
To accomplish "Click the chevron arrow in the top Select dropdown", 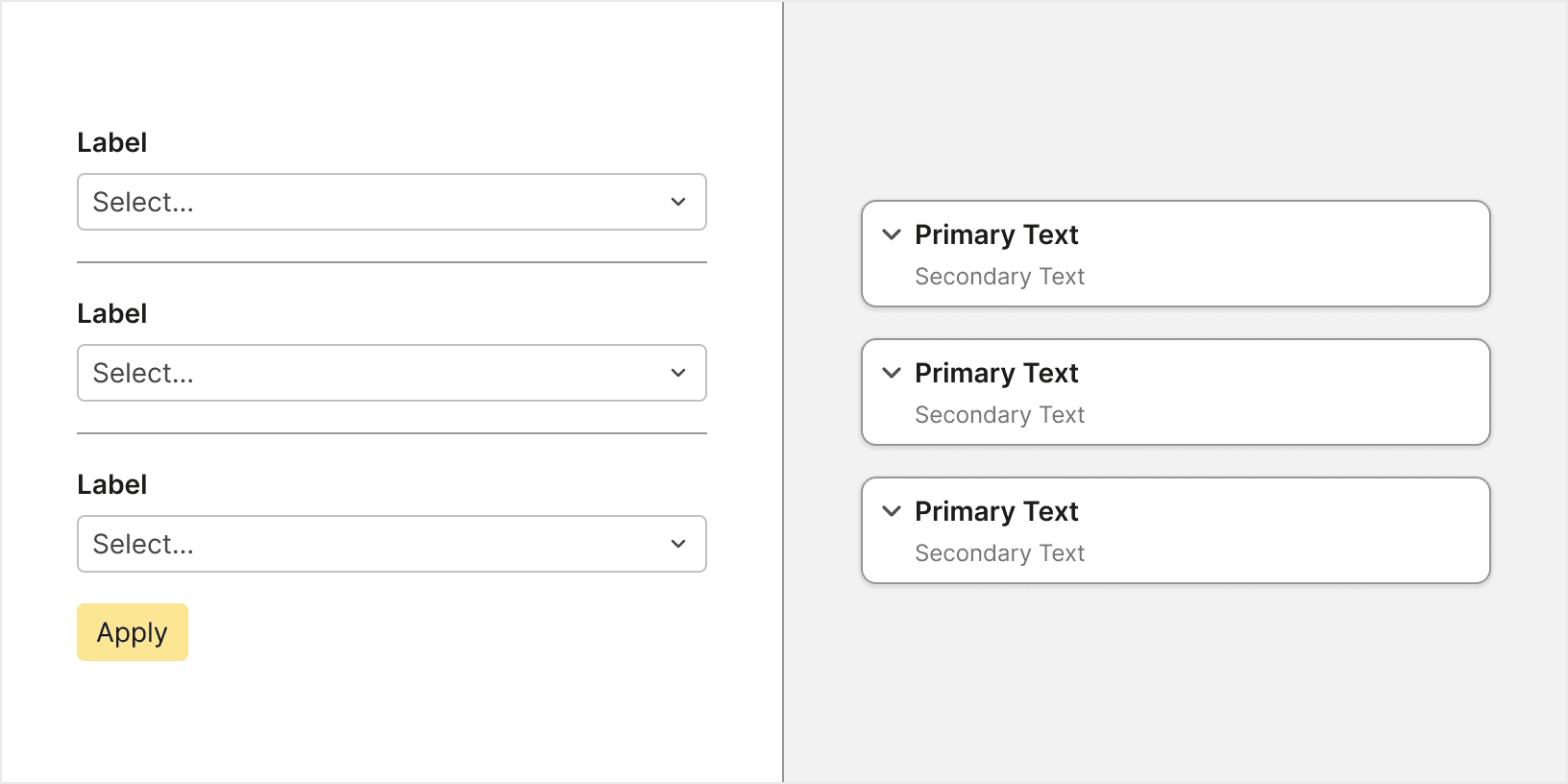I will (678, 202).
